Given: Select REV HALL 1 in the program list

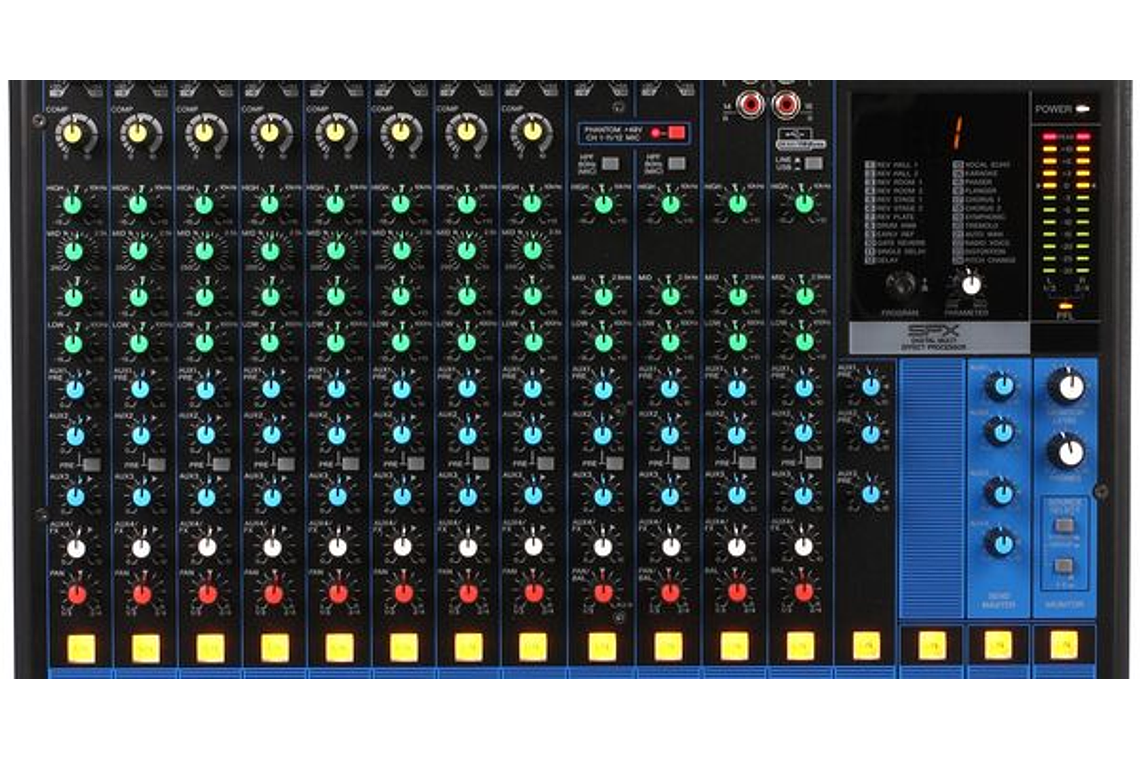Looking at the screenshot, I should coord(894,163).
